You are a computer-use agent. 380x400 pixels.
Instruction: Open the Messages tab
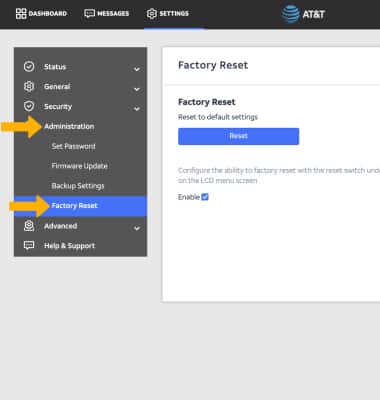point(107,13)
